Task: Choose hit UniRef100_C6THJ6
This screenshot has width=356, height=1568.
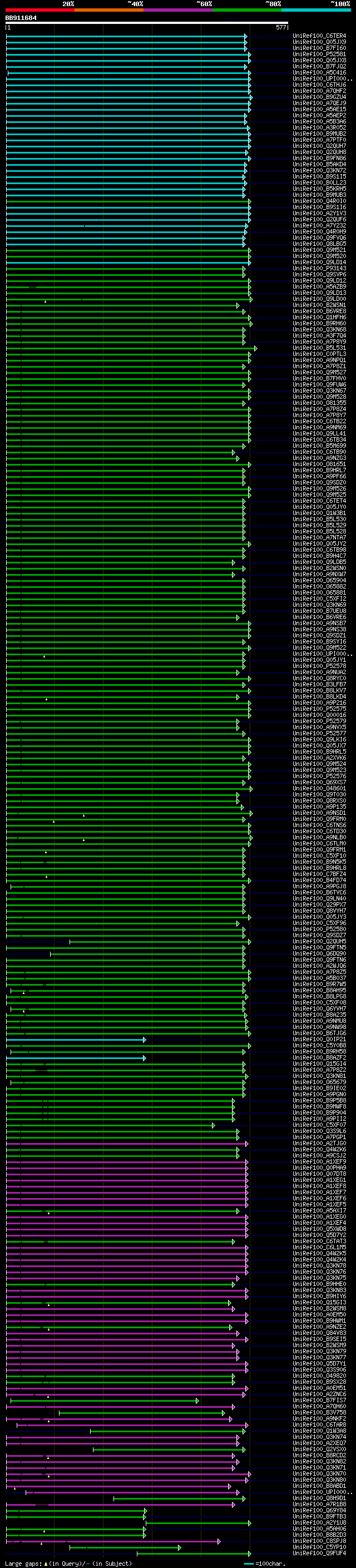Action: click(x=319, y=85)
